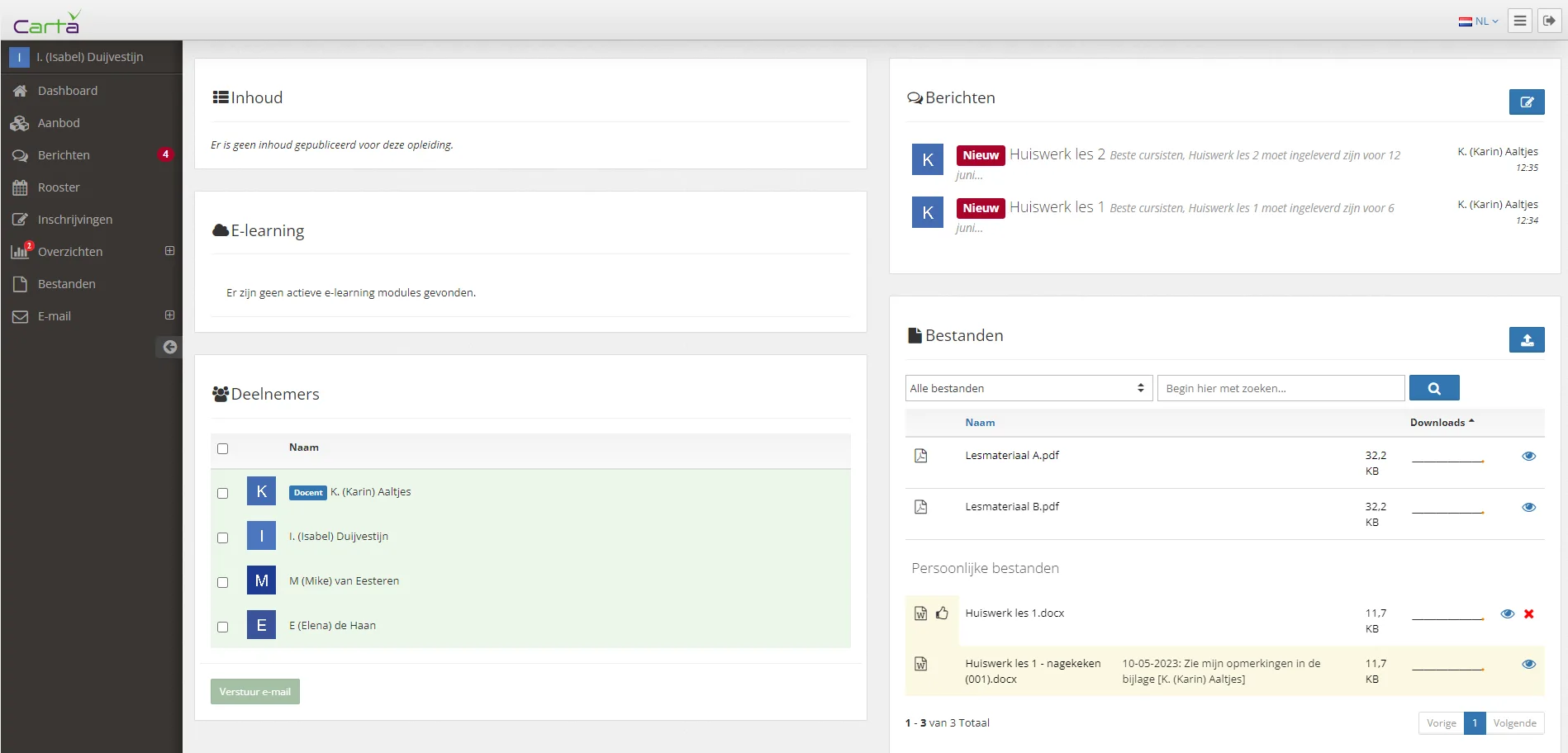Delete Huiswerk les 1.docx with red cross
This screenshot has width=1568, height=753.
pos(1528,613)
